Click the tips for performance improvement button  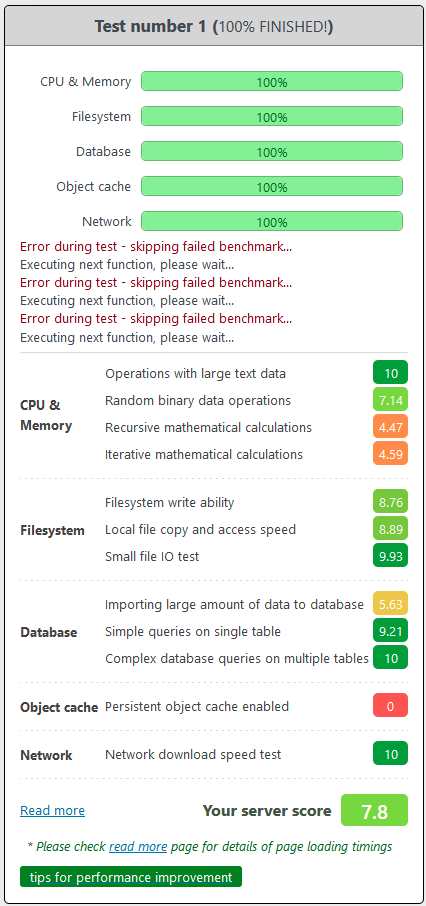point(131,877)
